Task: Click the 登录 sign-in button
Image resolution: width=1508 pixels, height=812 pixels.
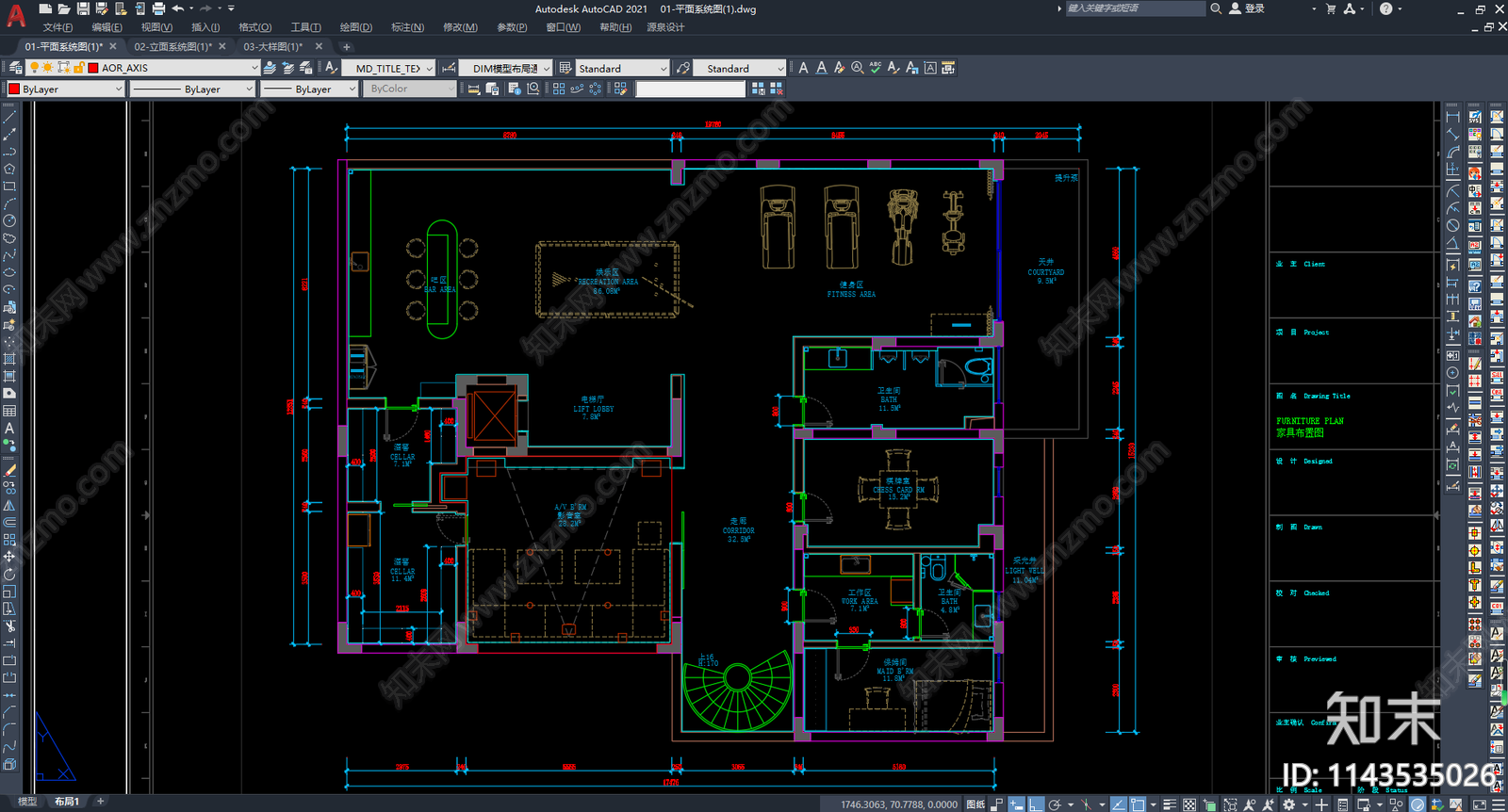Action: tap(1247, 8)
